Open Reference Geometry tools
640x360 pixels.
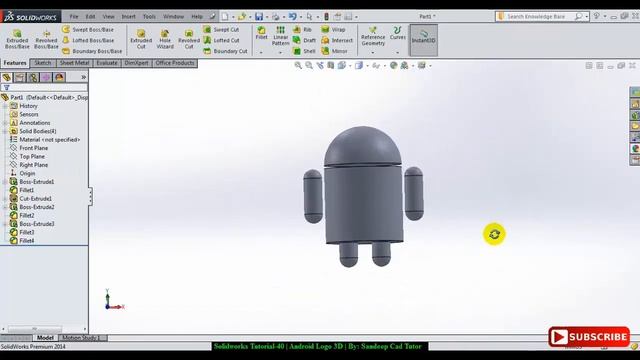pos(373,36)
